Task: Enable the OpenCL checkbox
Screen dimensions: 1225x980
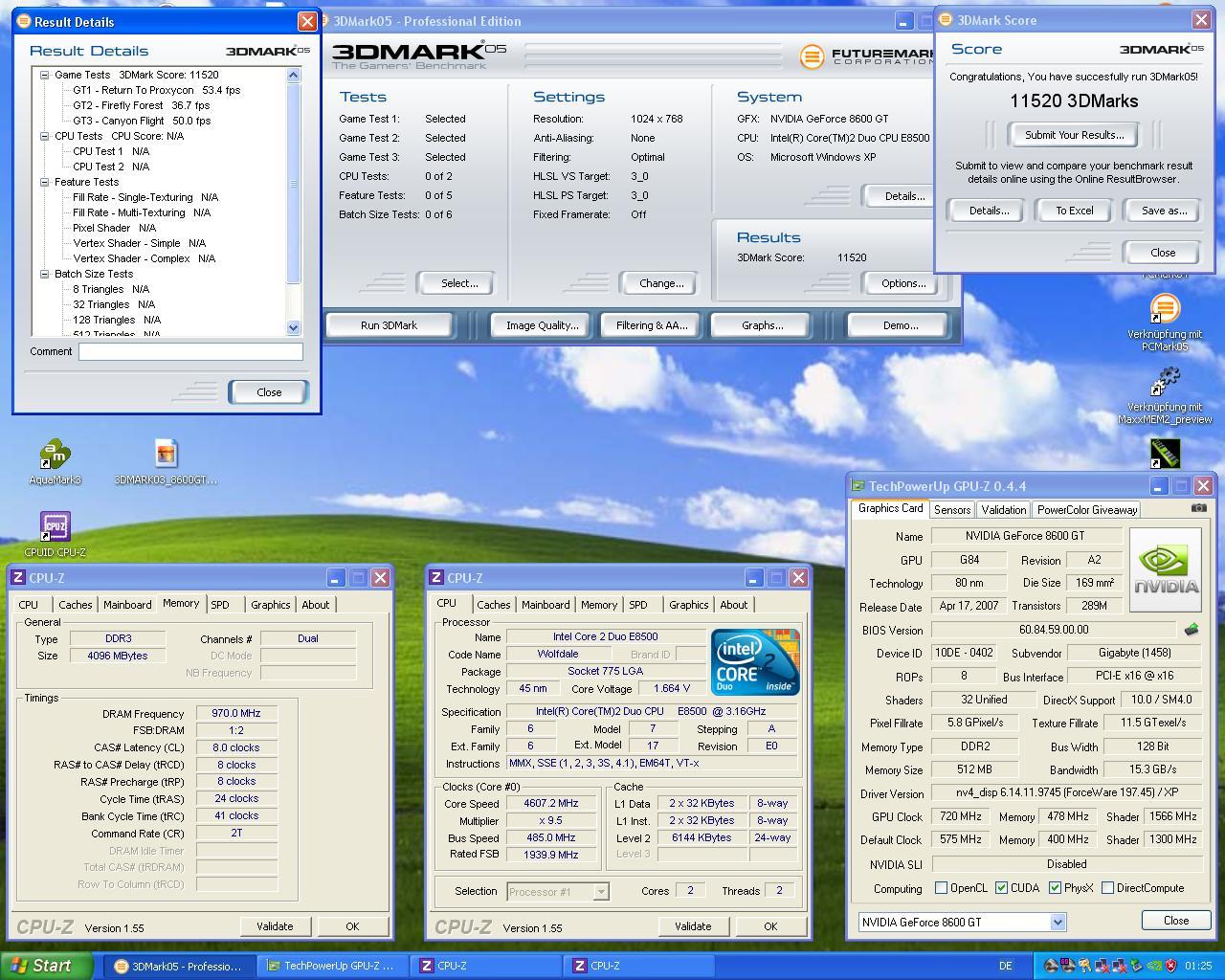Action: [x=941, y=888]
